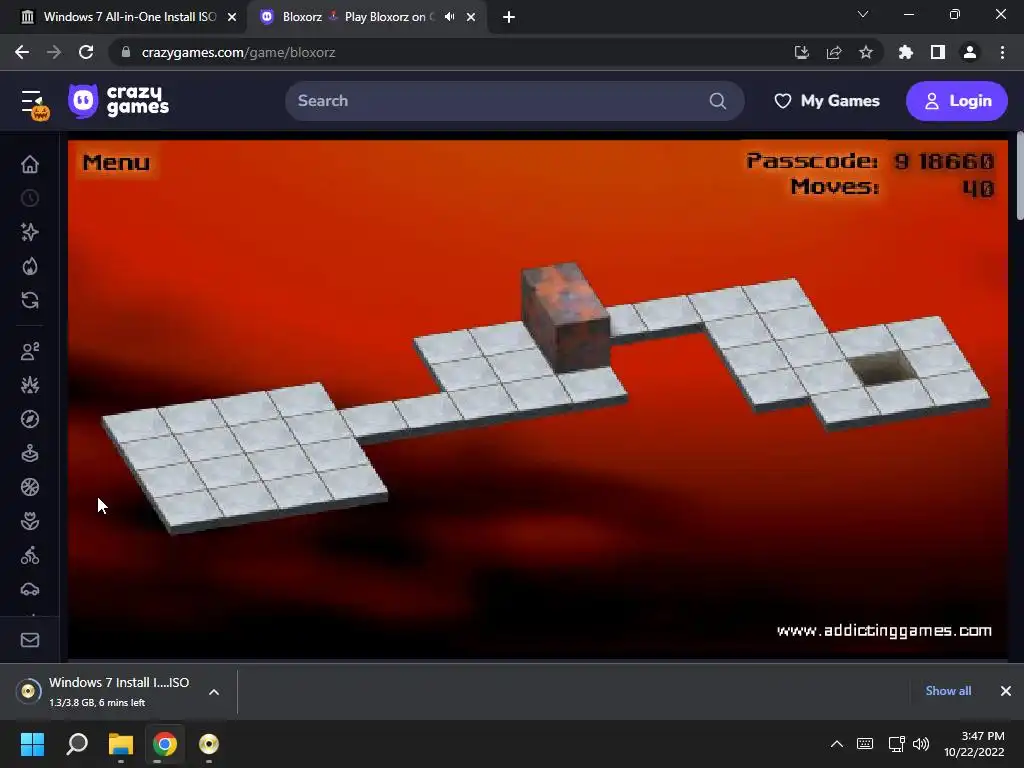The width and height of the screenshot is (1024, 768).
Task: Expand the system tray hidden icons chevron
Action: 837,744
